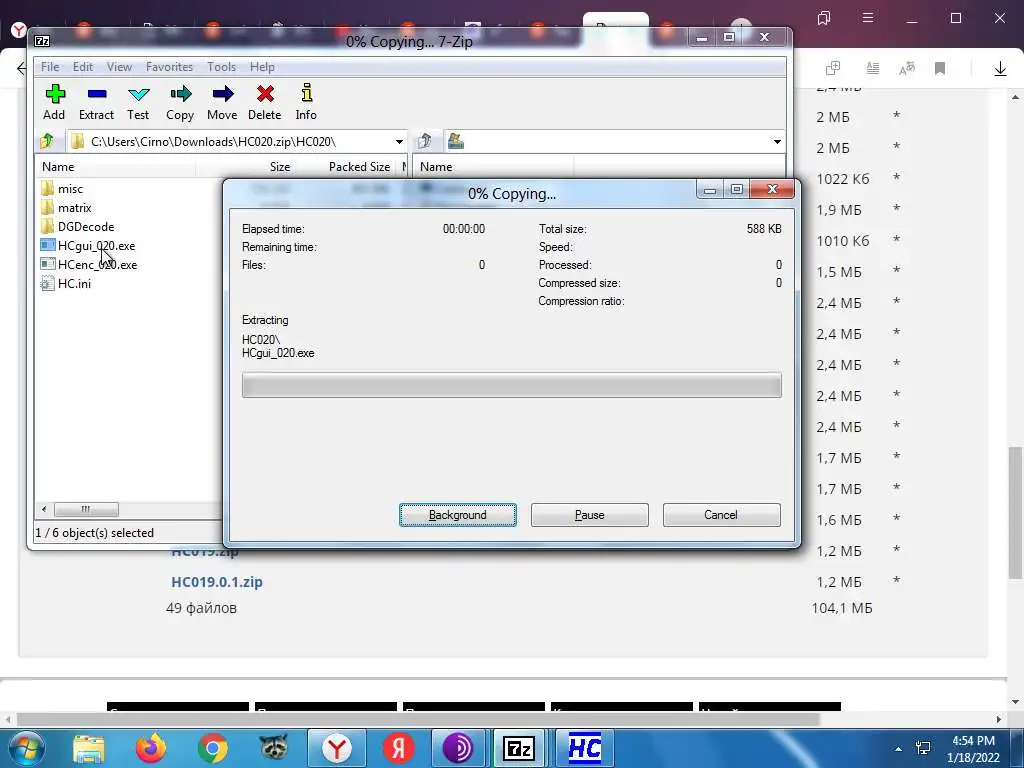Open the View menu
1024x768 pixels.
120,67
